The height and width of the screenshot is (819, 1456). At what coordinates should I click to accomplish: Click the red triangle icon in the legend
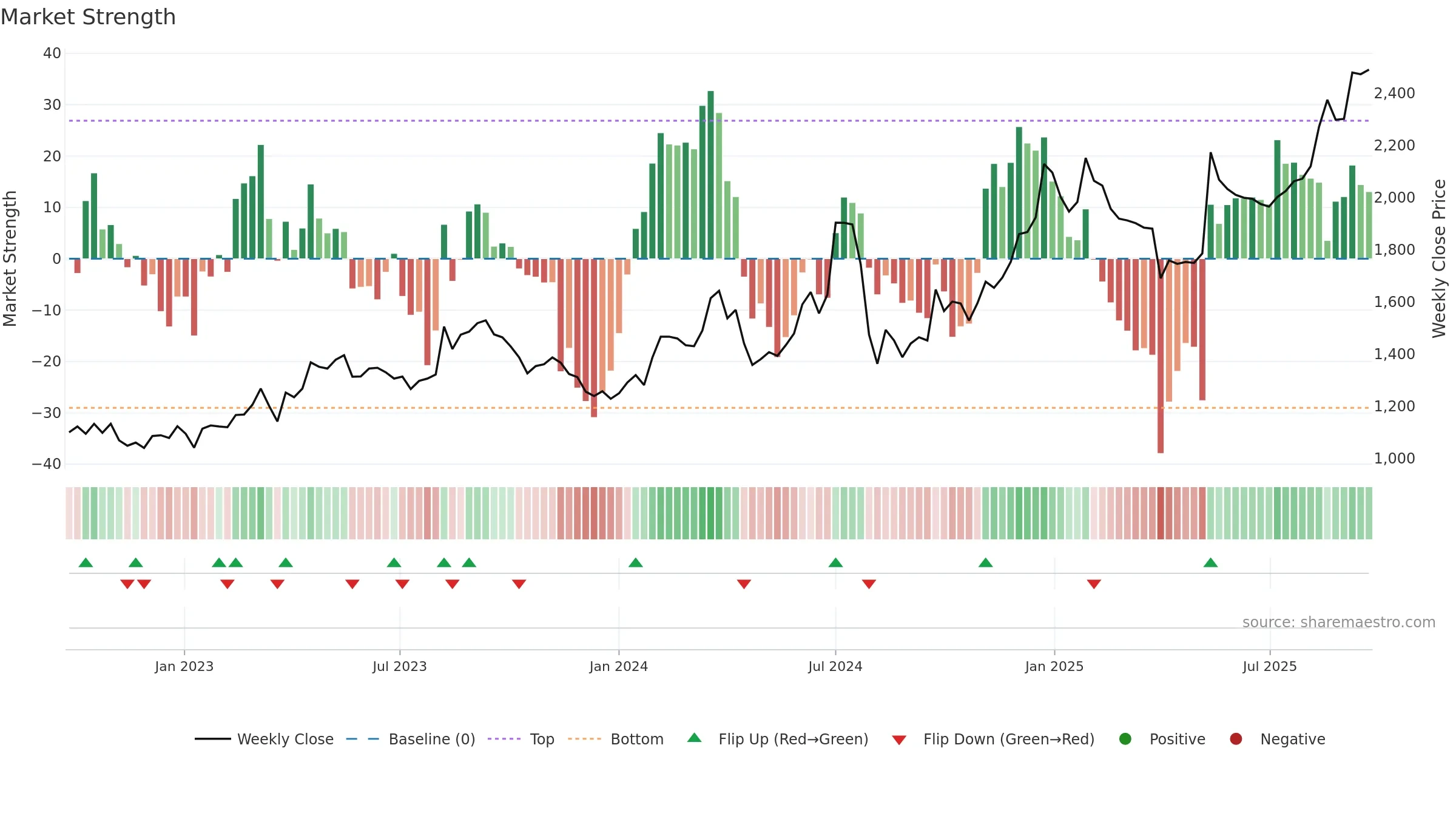click(899, 740)
